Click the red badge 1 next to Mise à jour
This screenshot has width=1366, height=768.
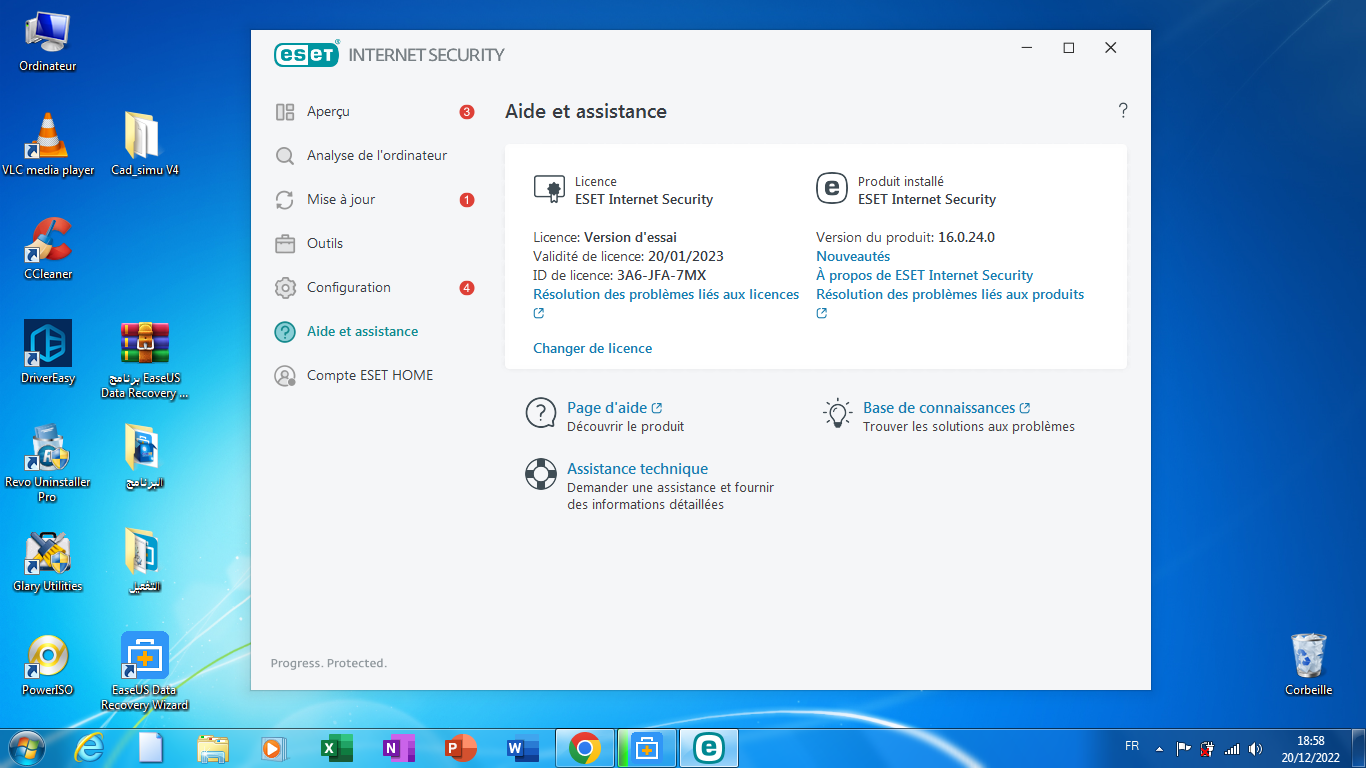[x=467, y=200]
